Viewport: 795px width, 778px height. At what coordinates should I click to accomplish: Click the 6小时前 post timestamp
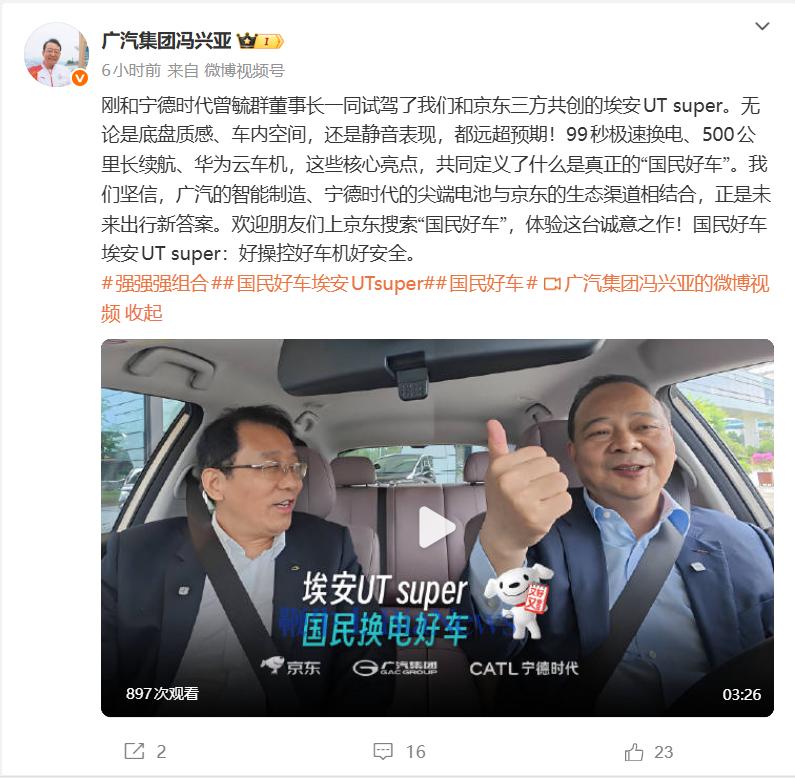click(x=131, y=70)
